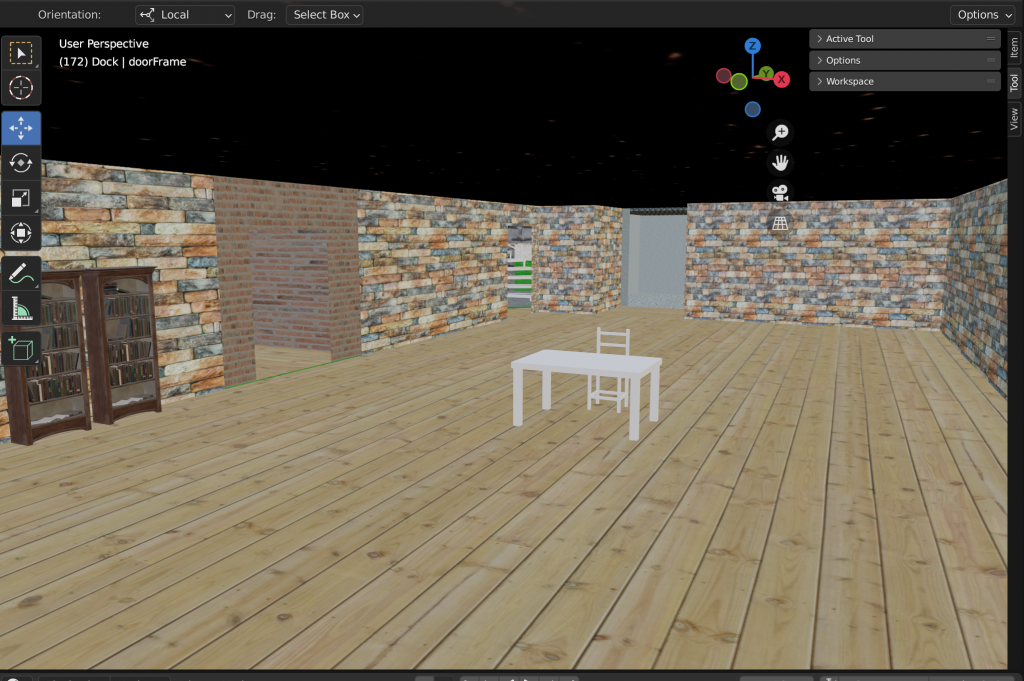Activate the 3D Cursor tool
1024x681 pixels.
point(21,88)
